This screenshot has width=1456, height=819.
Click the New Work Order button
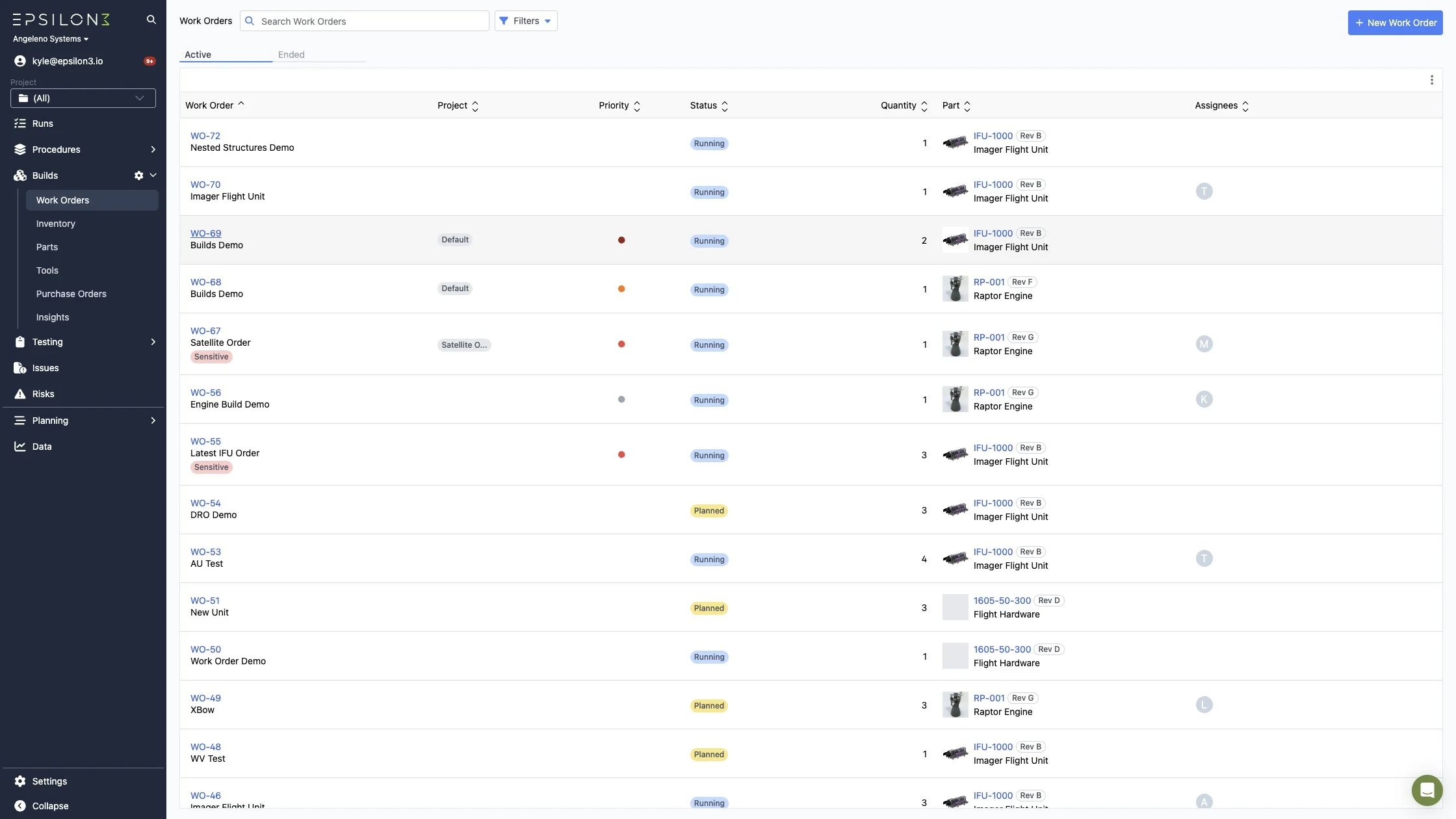coord(1395,23)
